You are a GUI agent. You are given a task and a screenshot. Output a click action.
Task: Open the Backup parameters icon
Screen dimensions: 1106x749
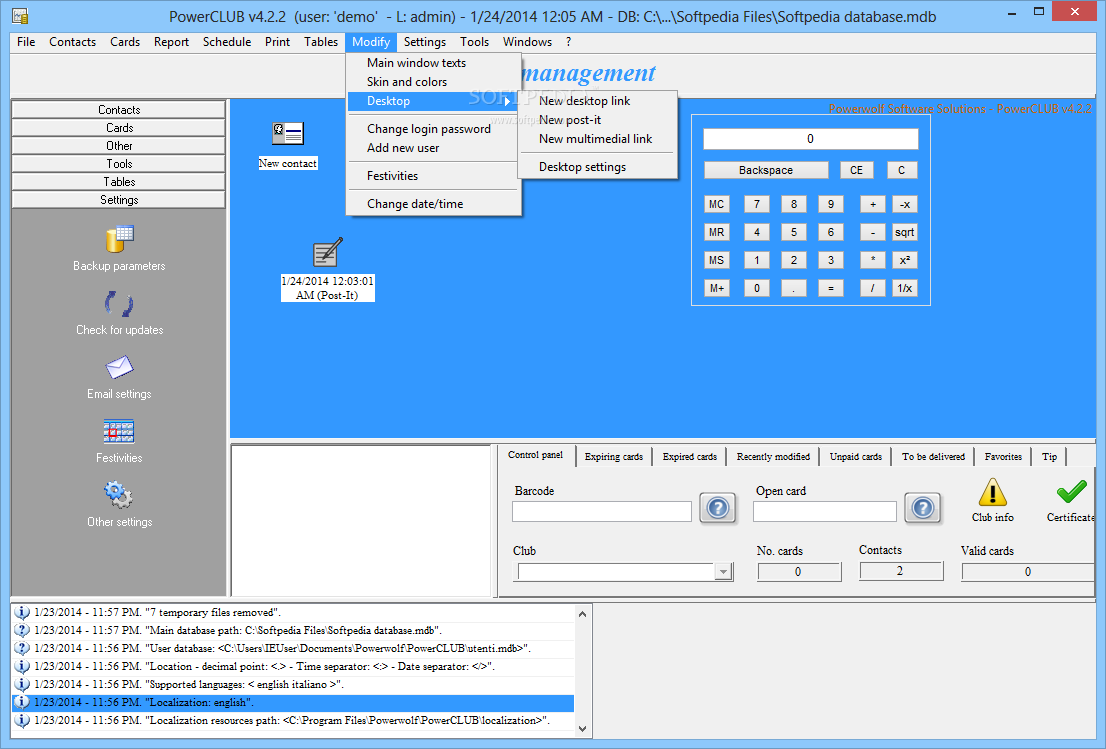pos(119,239)
